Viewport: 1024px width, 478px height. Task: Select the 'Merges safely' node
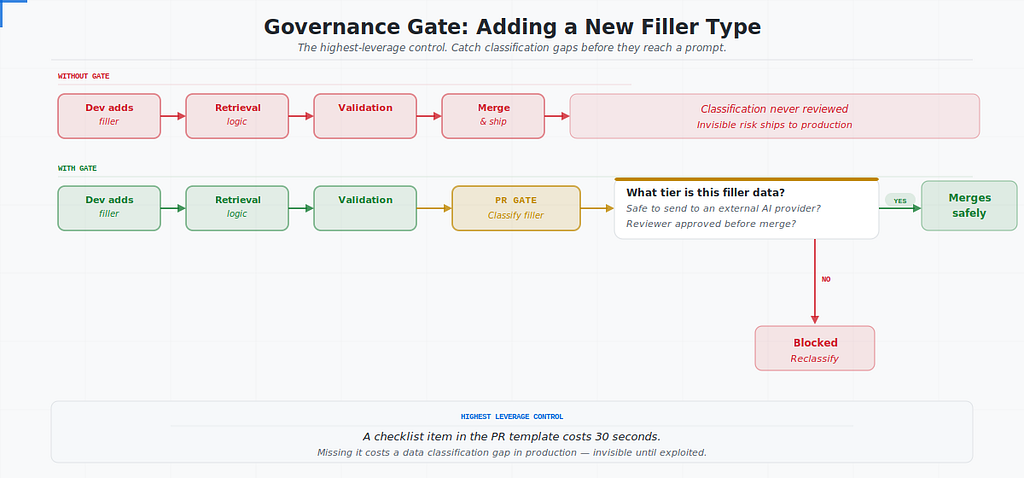tap(969, 206)
